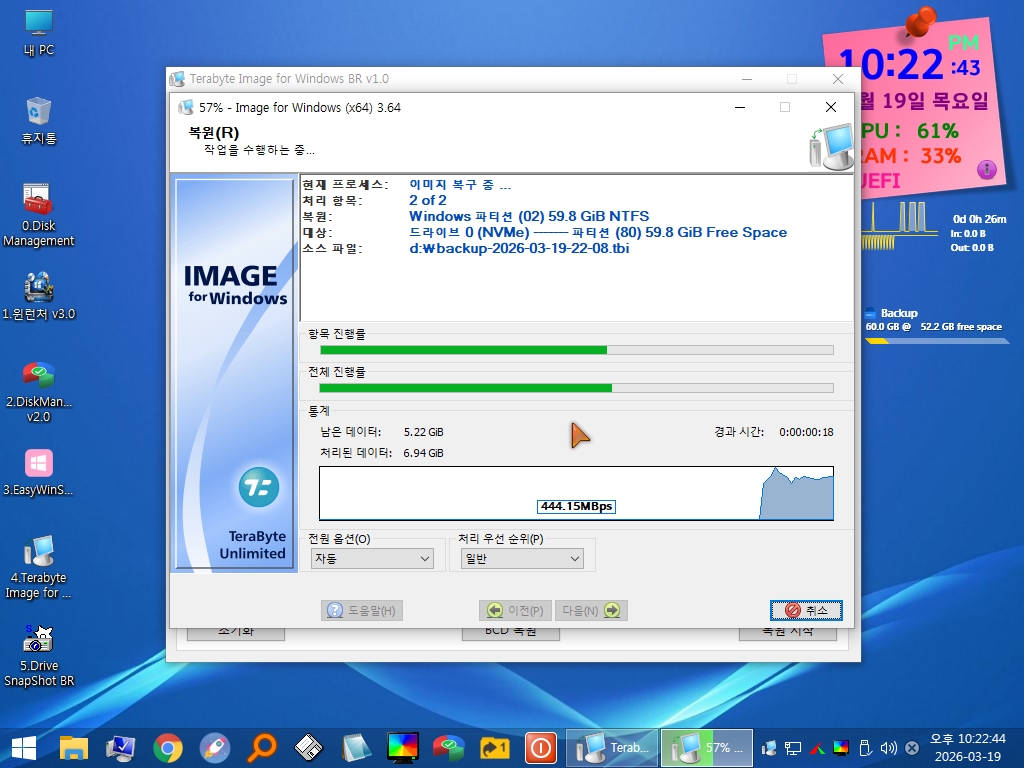Click the red power button taskbar icon
Viewport: 1024px width, 768px height.
point(541,748)
